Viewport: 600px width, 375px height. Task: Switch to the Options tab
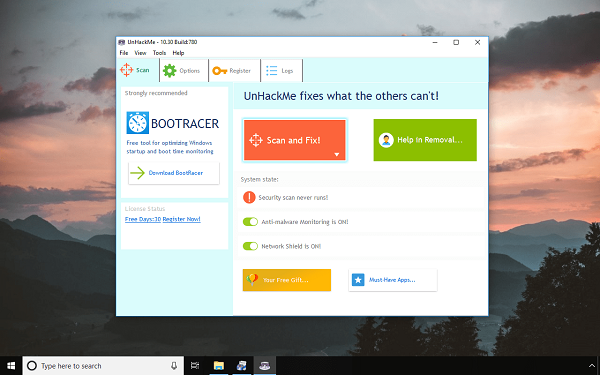tap(184, 70)
